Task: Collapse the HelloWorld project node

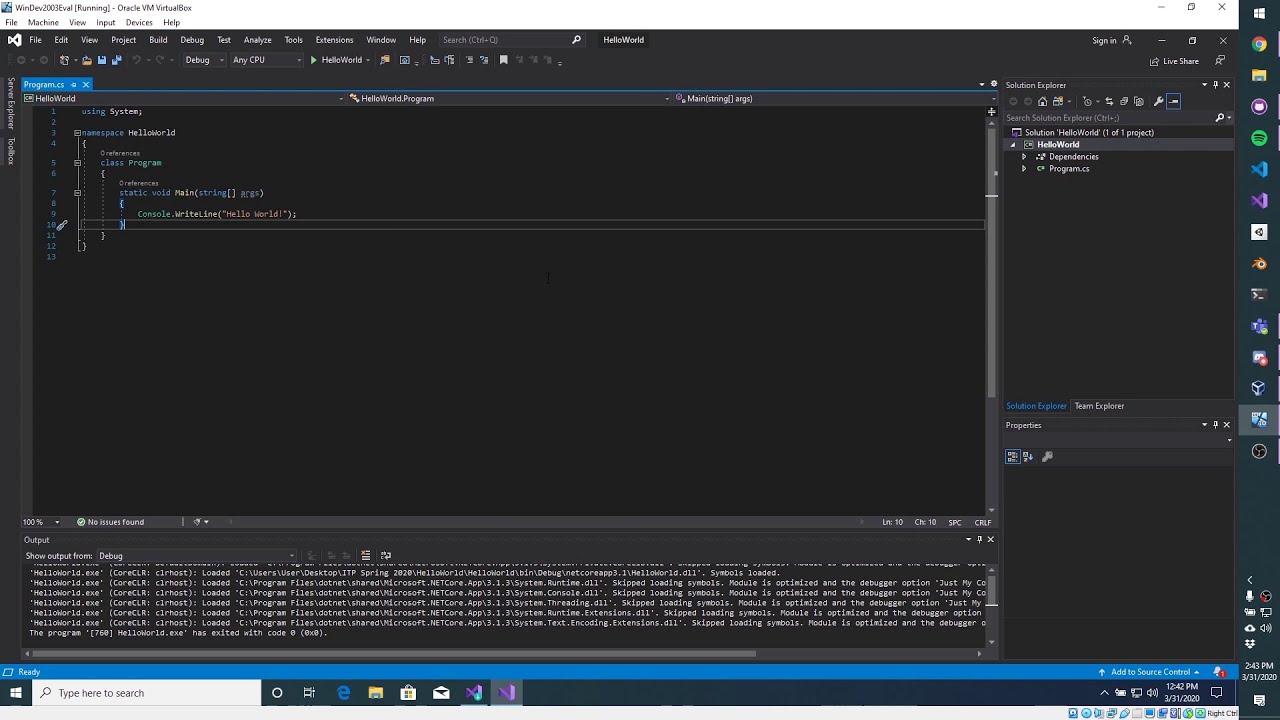Action: [1012, 145]
